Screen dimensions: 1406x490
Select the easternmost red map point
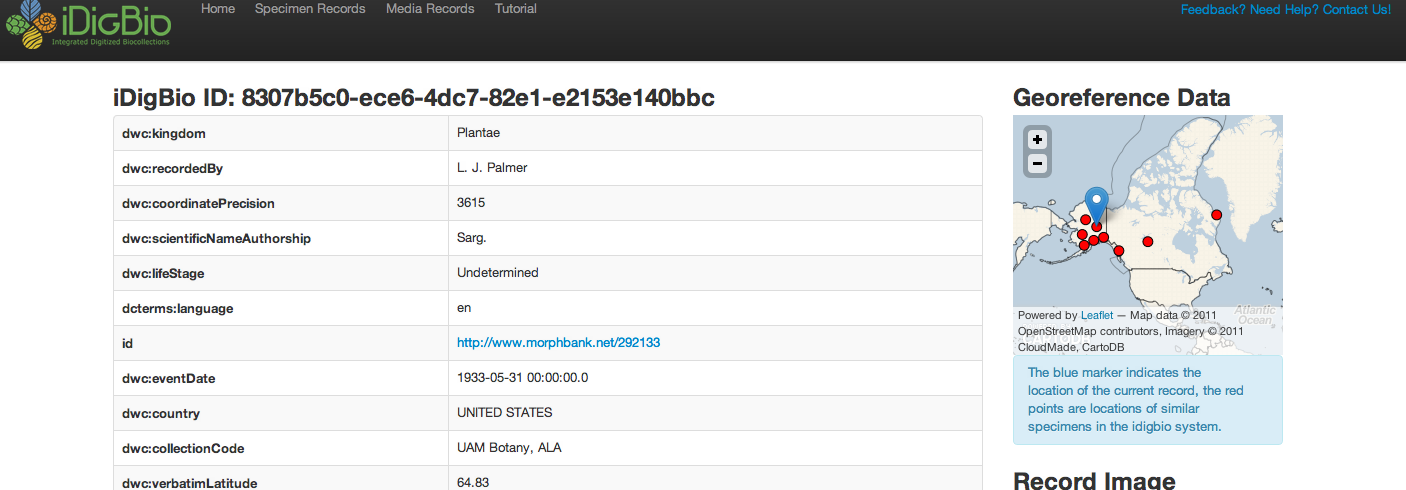1217,215
